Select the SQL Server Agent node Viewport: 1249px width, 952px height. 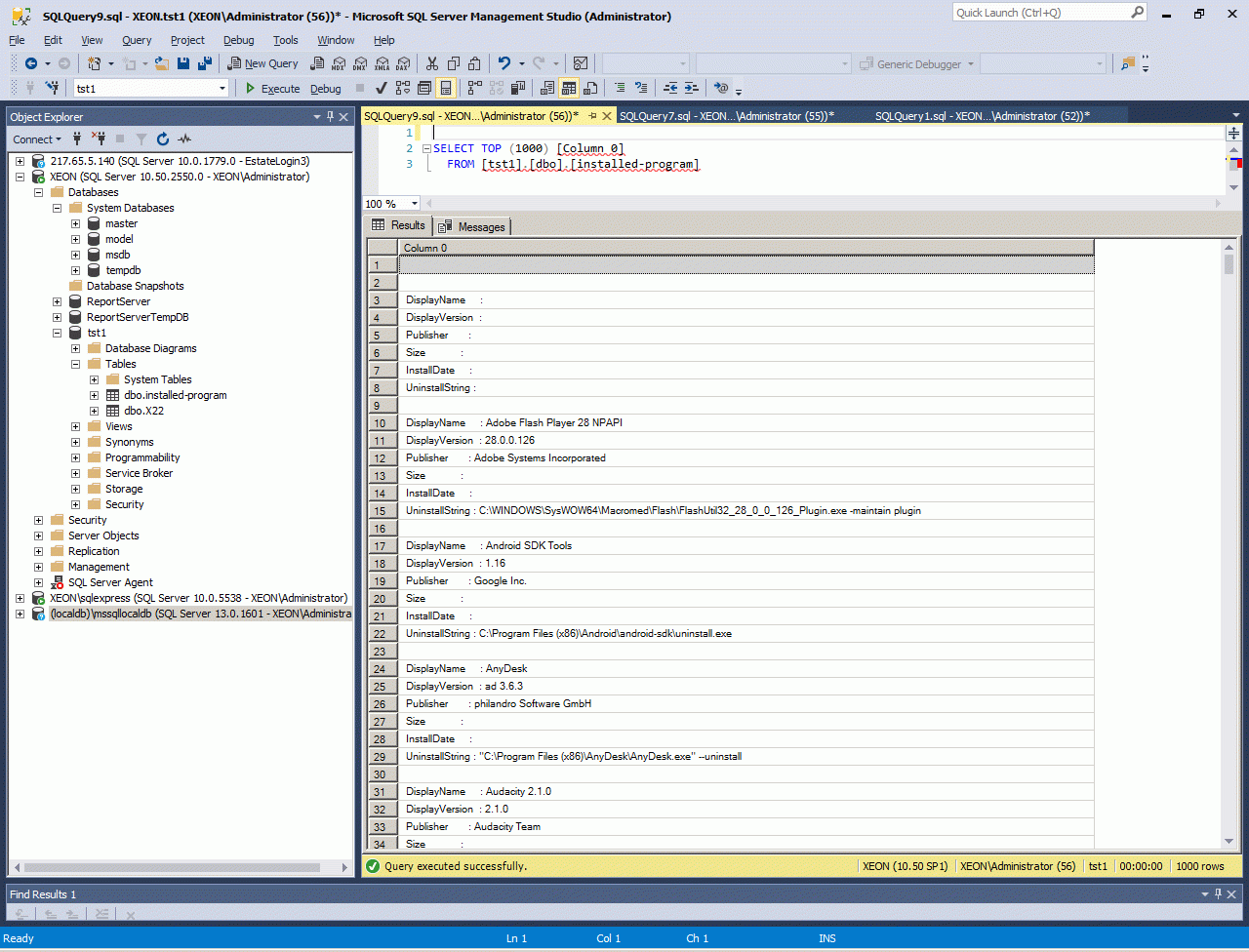coord(110,582)
